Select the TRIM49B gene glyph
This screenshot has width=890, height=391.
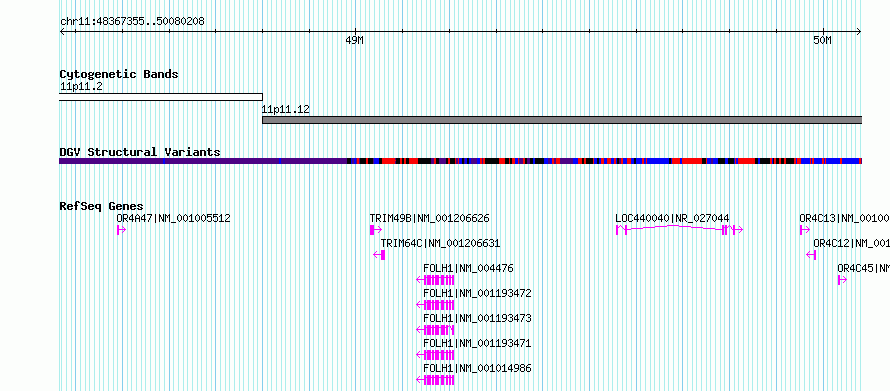[x=376, y=230]
